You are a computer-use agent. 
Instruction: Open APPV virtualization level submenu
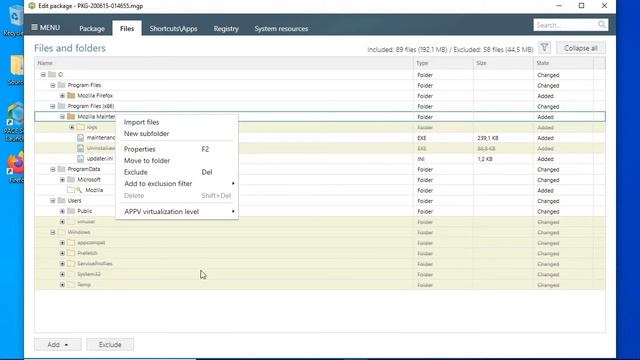pyautogui.click(x=177, y=211)
